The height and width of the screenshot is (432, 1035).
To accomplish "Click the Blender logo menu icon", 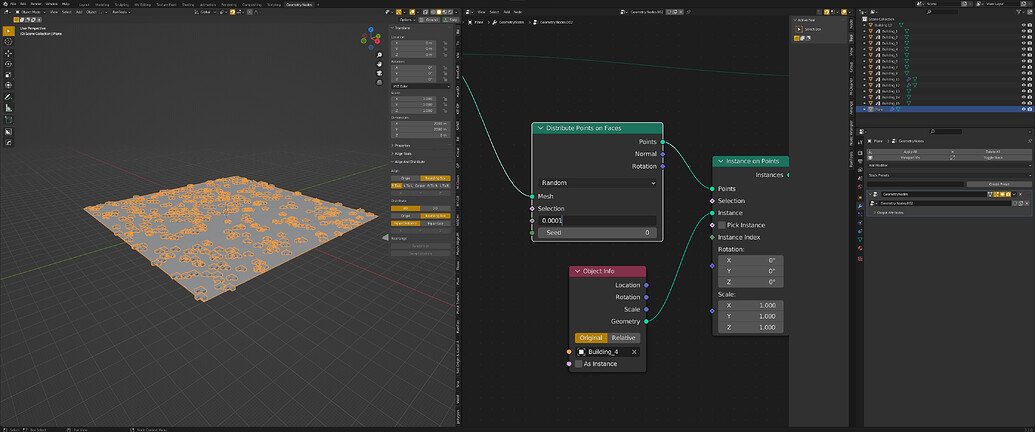I will coord(5,4).
